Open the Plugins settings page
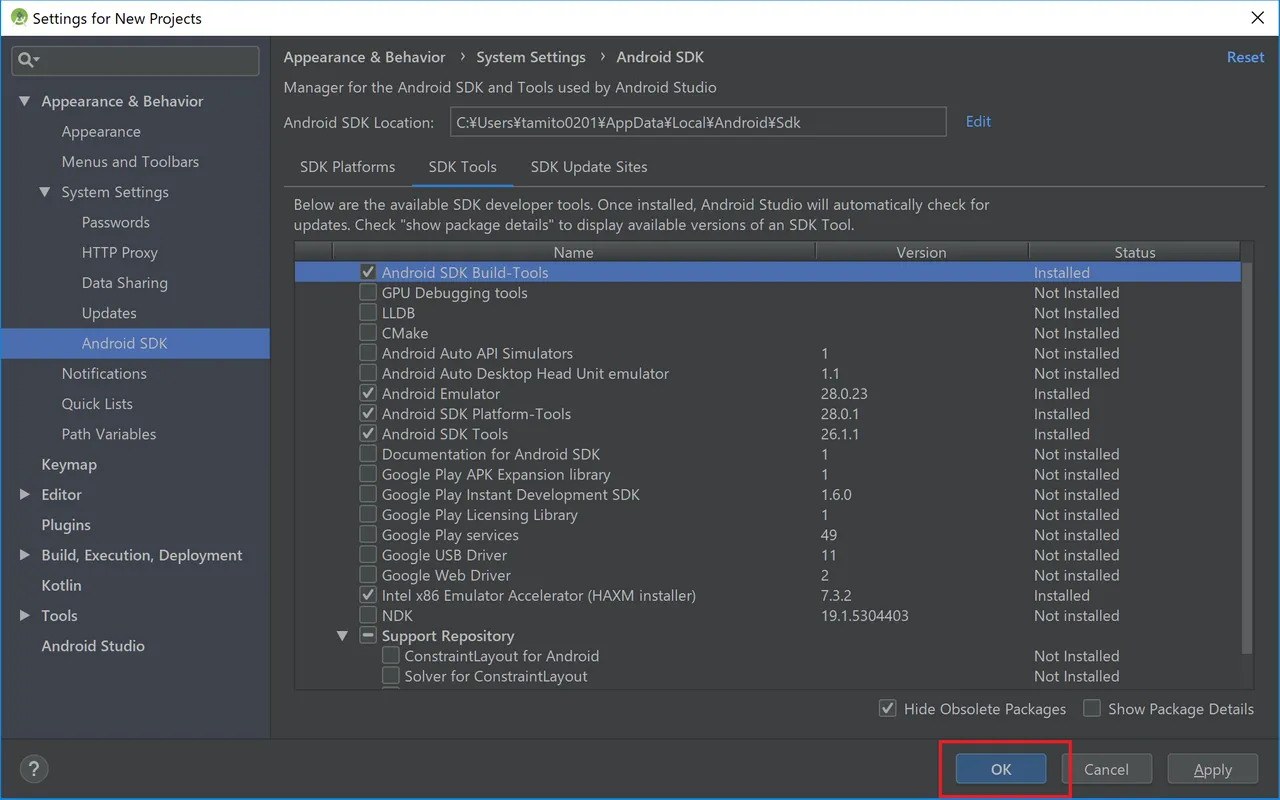The height and width of the screenshot is (800, 1280). tap(66, 525)
